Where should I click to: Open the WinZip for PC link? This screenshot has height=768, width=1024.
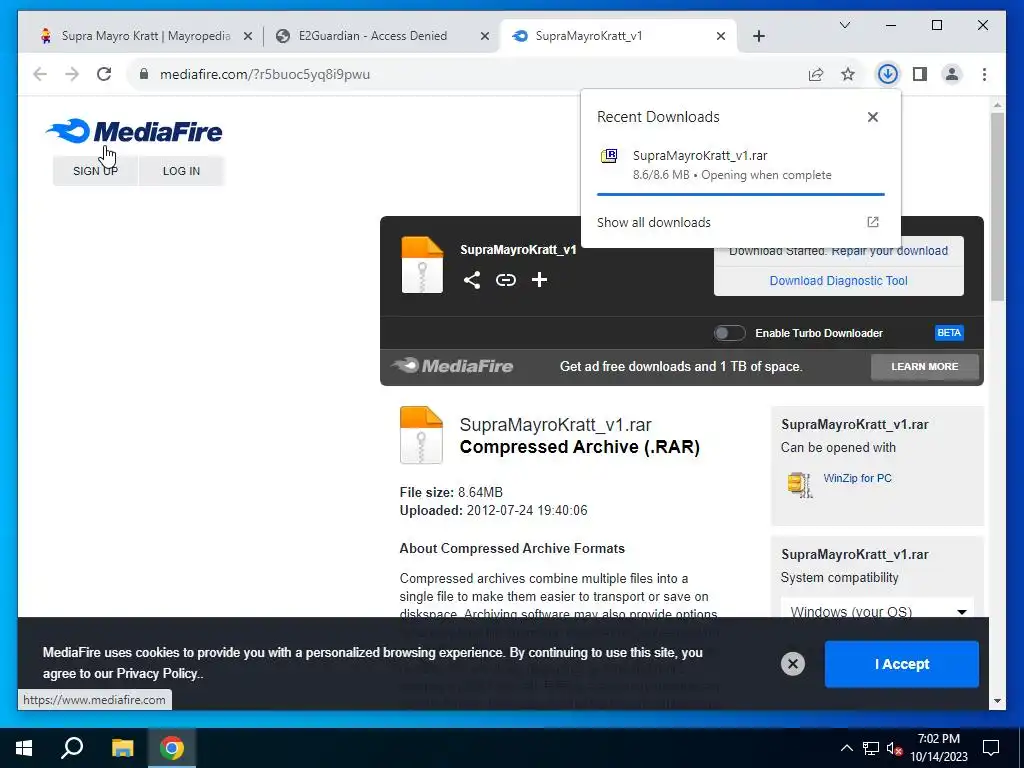click(857, 478)
